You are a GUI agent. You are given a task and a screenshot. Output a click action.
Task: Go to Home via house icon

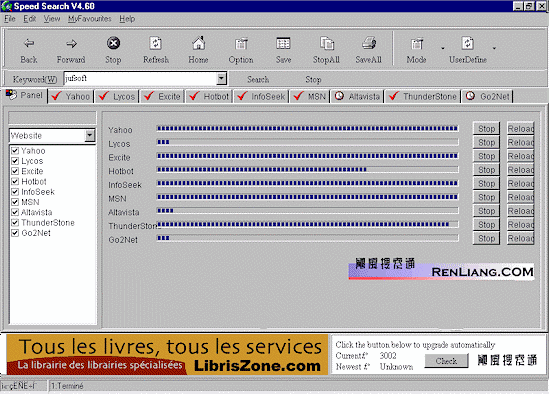click(x=198, y=43)
